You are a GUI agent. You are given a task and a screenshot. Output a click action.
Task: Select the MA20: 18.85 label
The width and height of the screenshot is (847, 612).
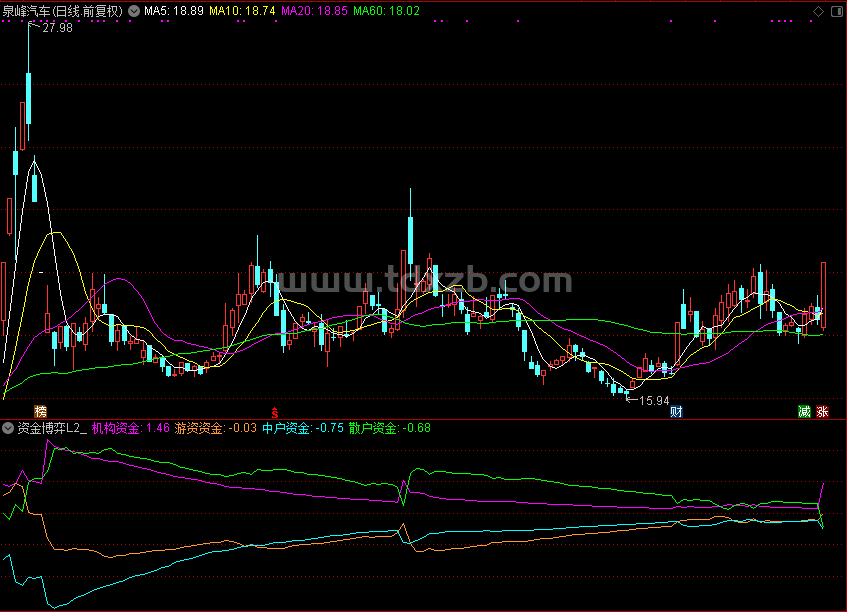(314, 11)
